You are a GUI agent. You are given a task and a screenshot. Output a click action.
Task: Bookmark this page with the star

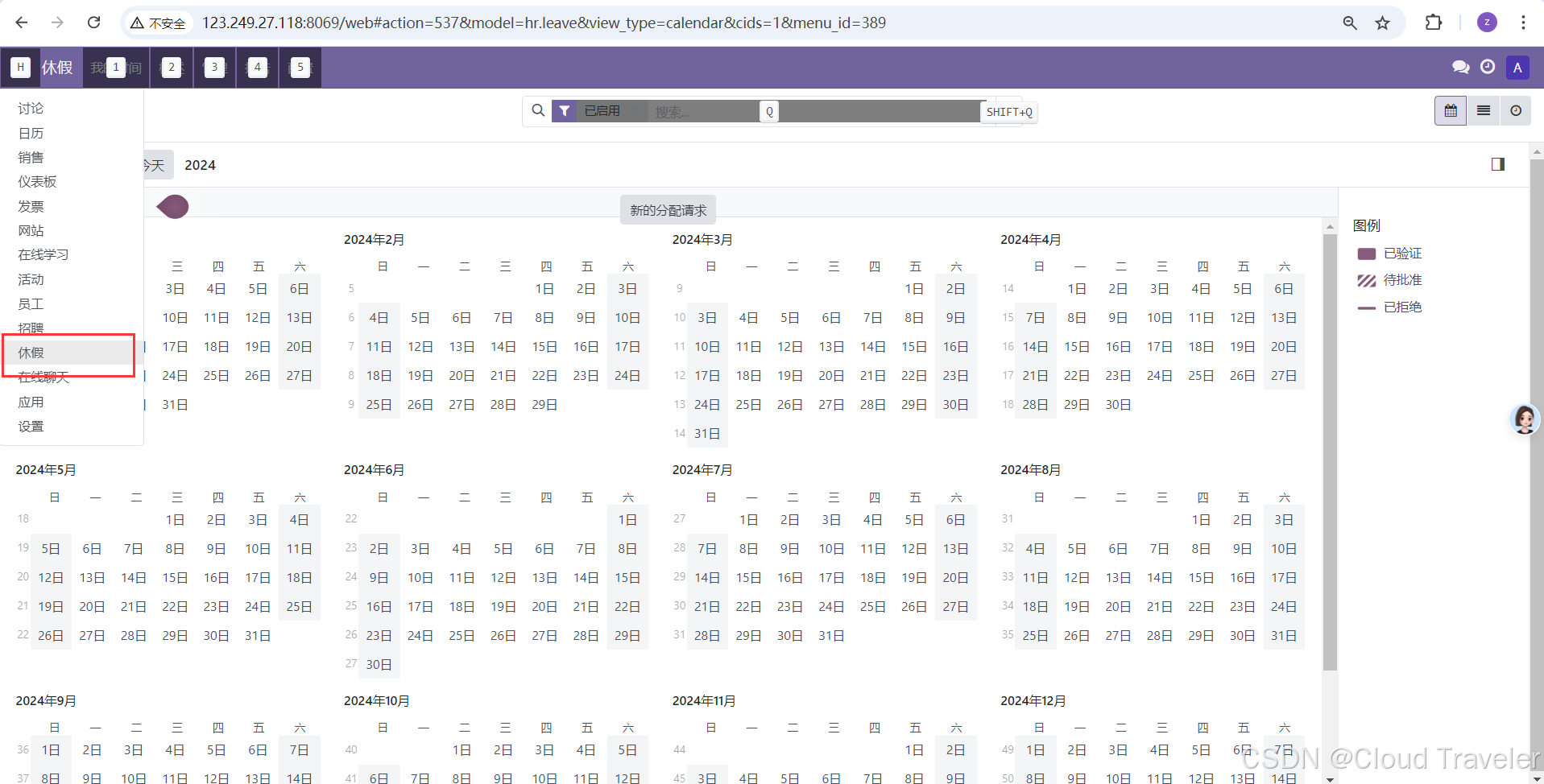tap(1383, 23)
